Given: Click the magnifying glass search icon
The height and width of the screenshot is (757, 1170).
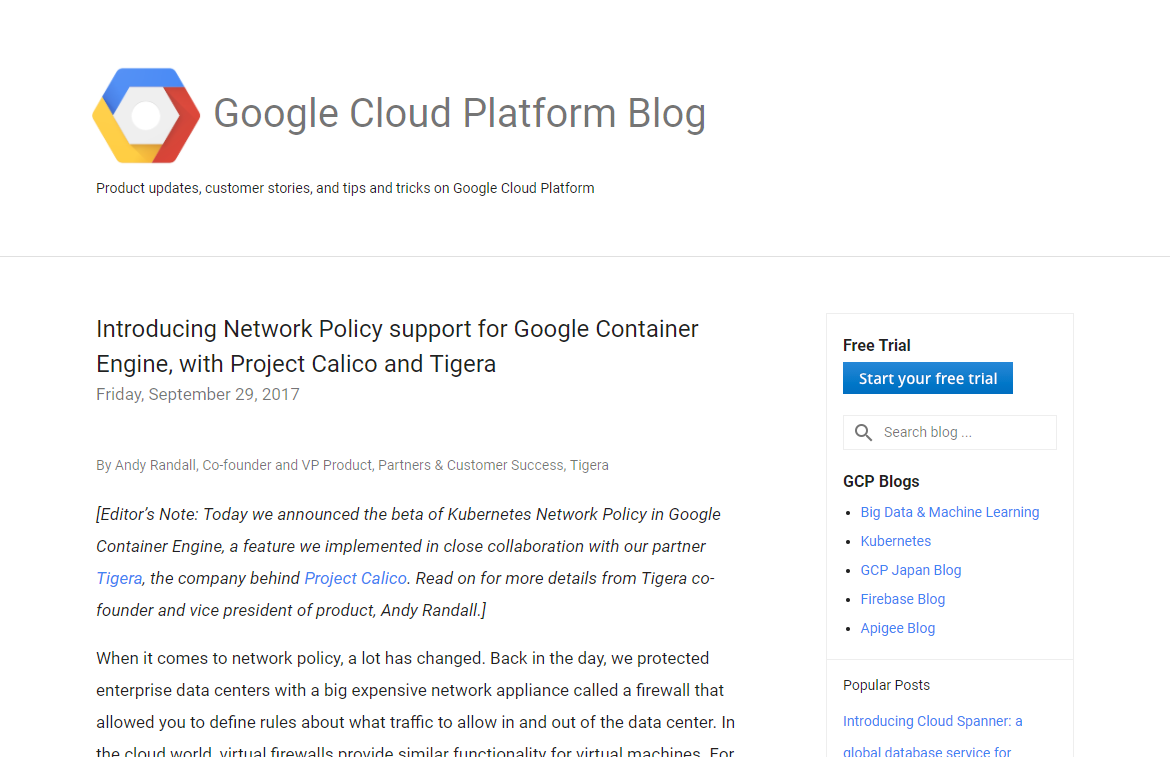Looking at the screenshot, I should pos(863,433).
